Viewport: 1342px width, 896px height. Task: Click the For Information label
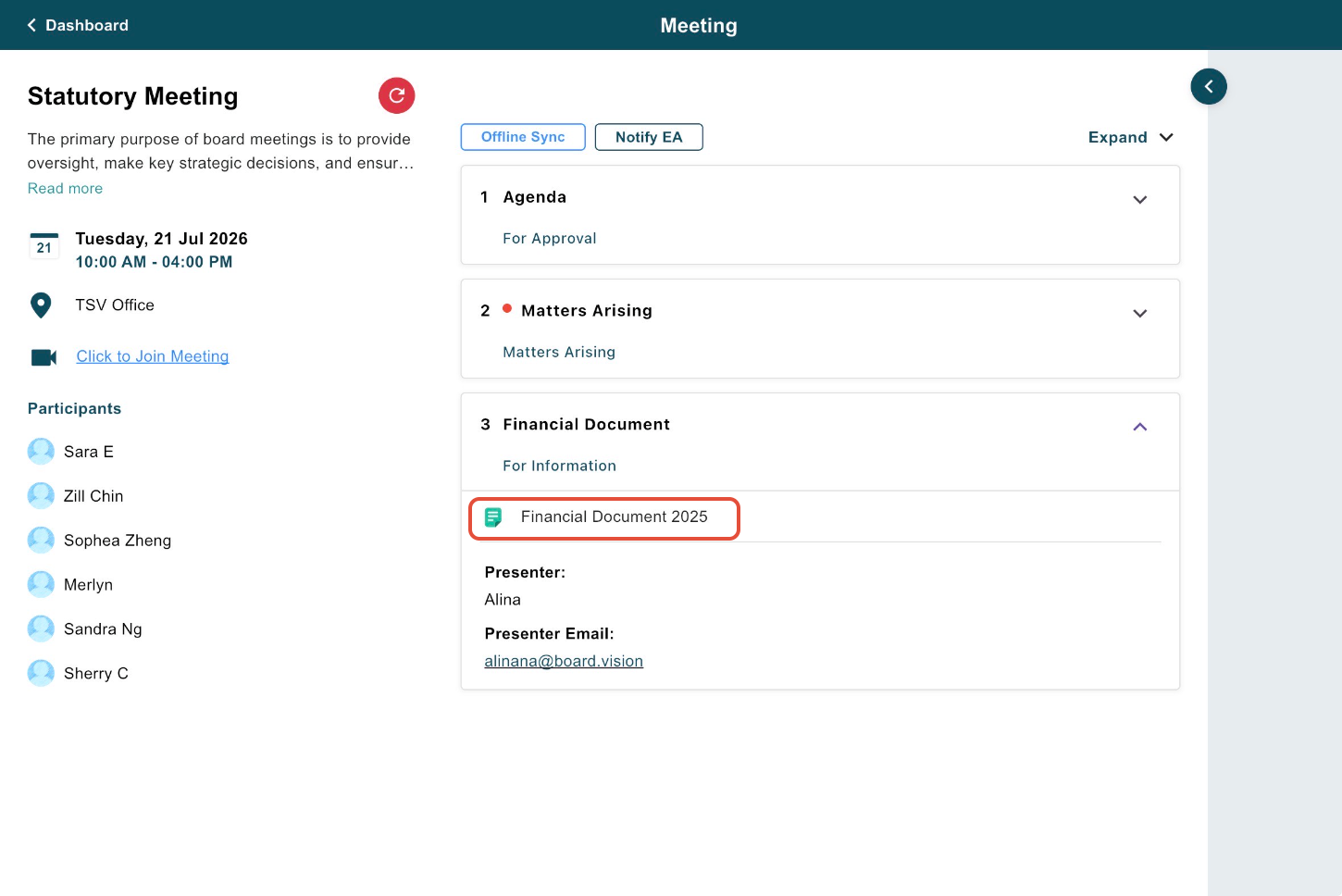click(560, 467)
